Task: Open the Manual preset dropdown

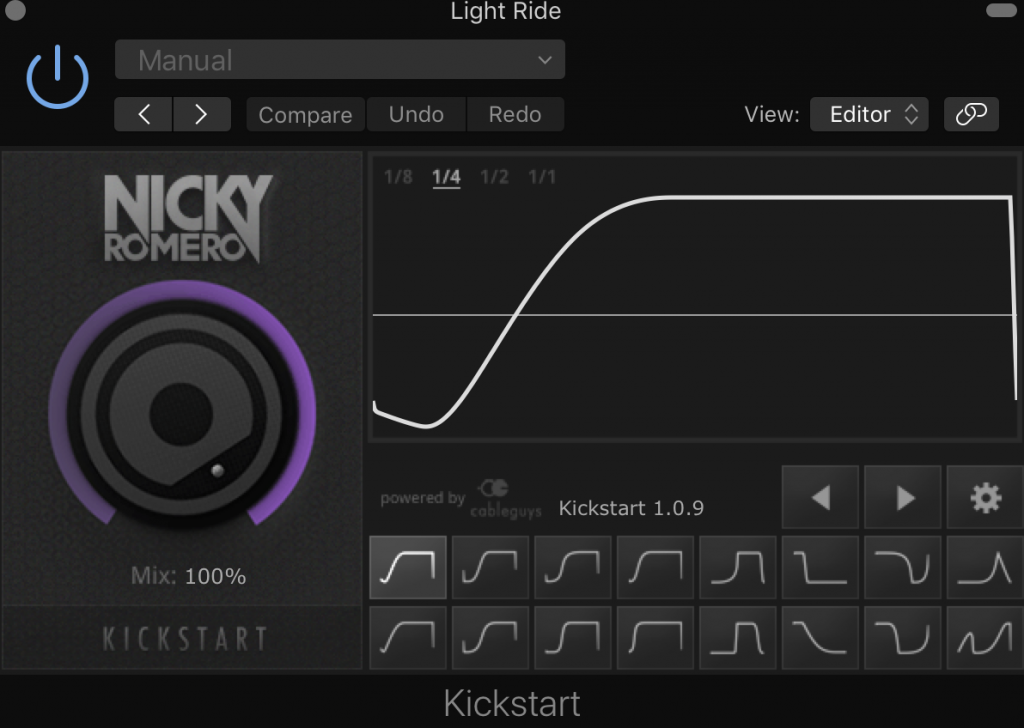Action: (340, 59)
